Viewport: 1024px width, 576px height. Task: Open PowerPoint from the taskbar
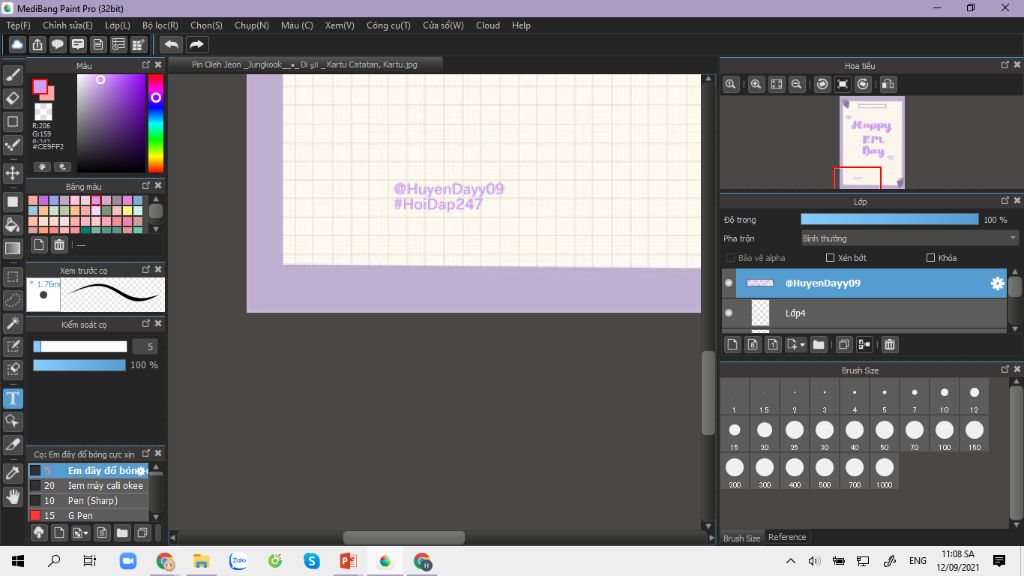(x=348, y=561)
